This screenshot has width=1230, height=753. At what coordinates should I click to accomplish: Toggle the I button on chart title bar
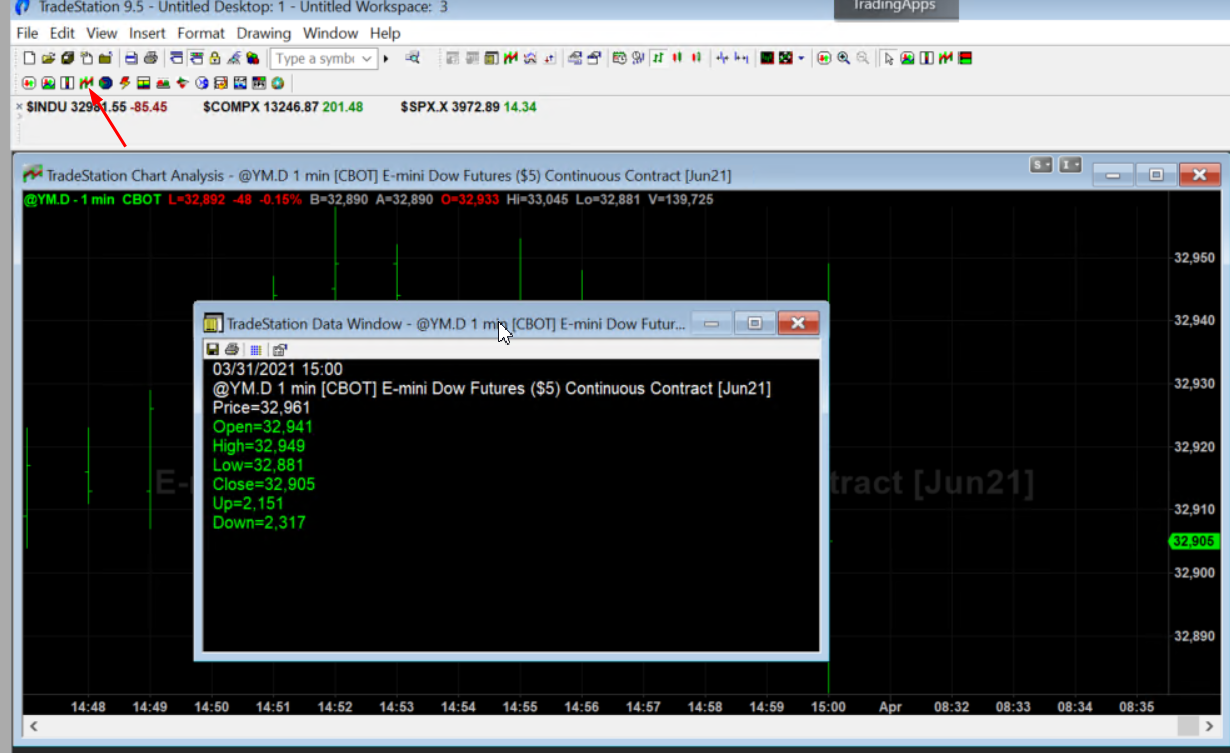(x=1070, y=165)
